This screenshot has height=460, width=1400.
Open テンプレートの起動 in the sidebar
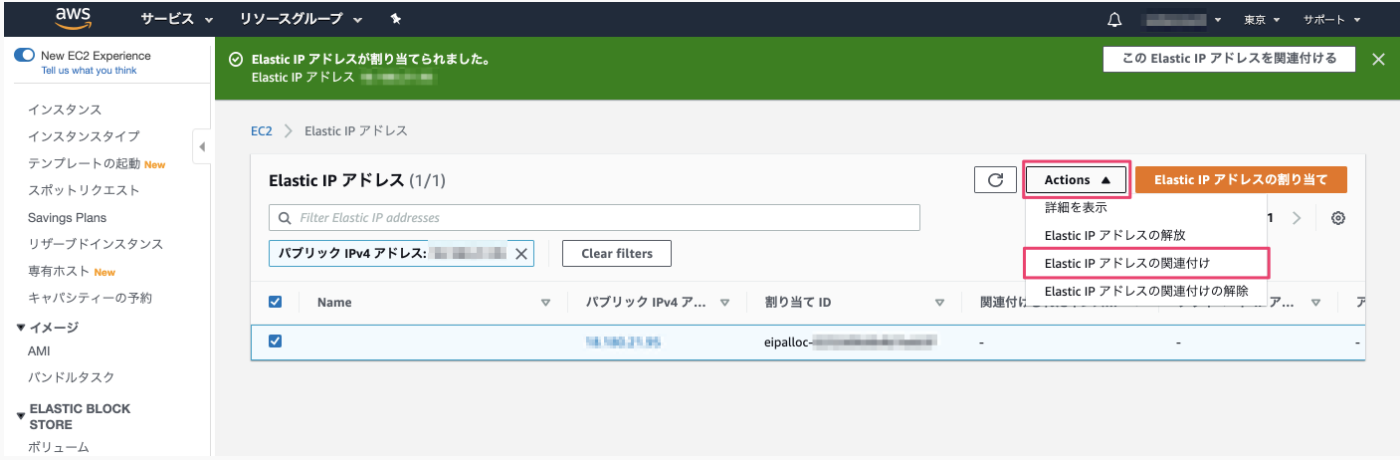pyautogui.click(x=84, y=163)
